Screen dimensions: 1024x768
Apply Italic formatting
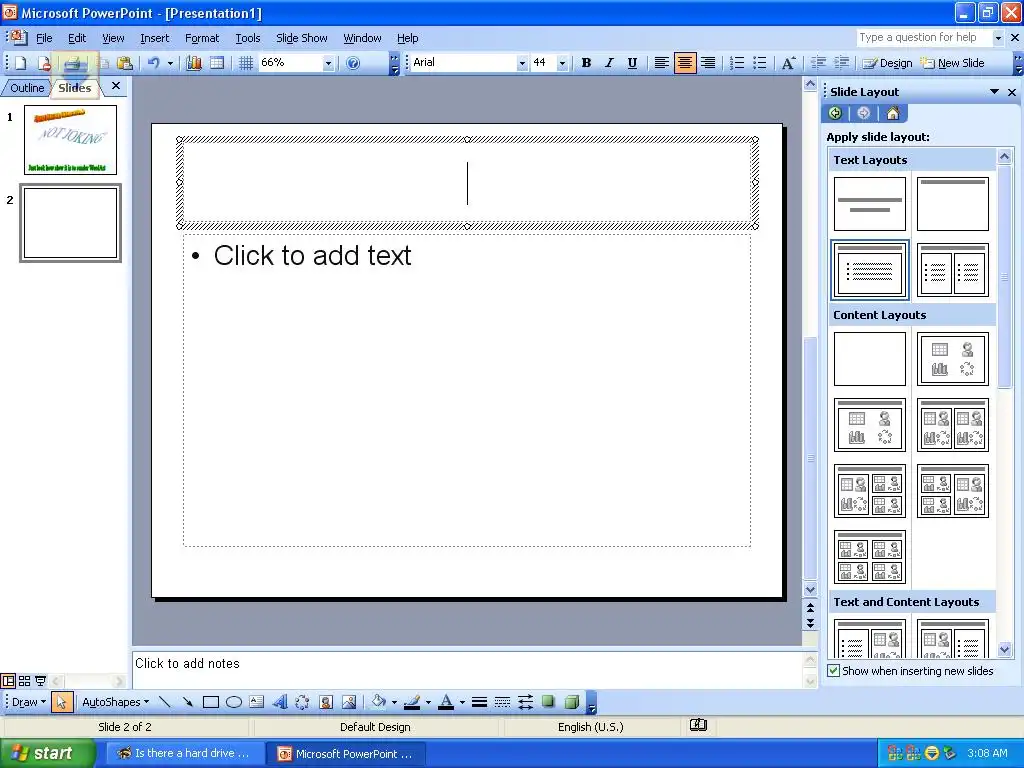coord(609,63)
